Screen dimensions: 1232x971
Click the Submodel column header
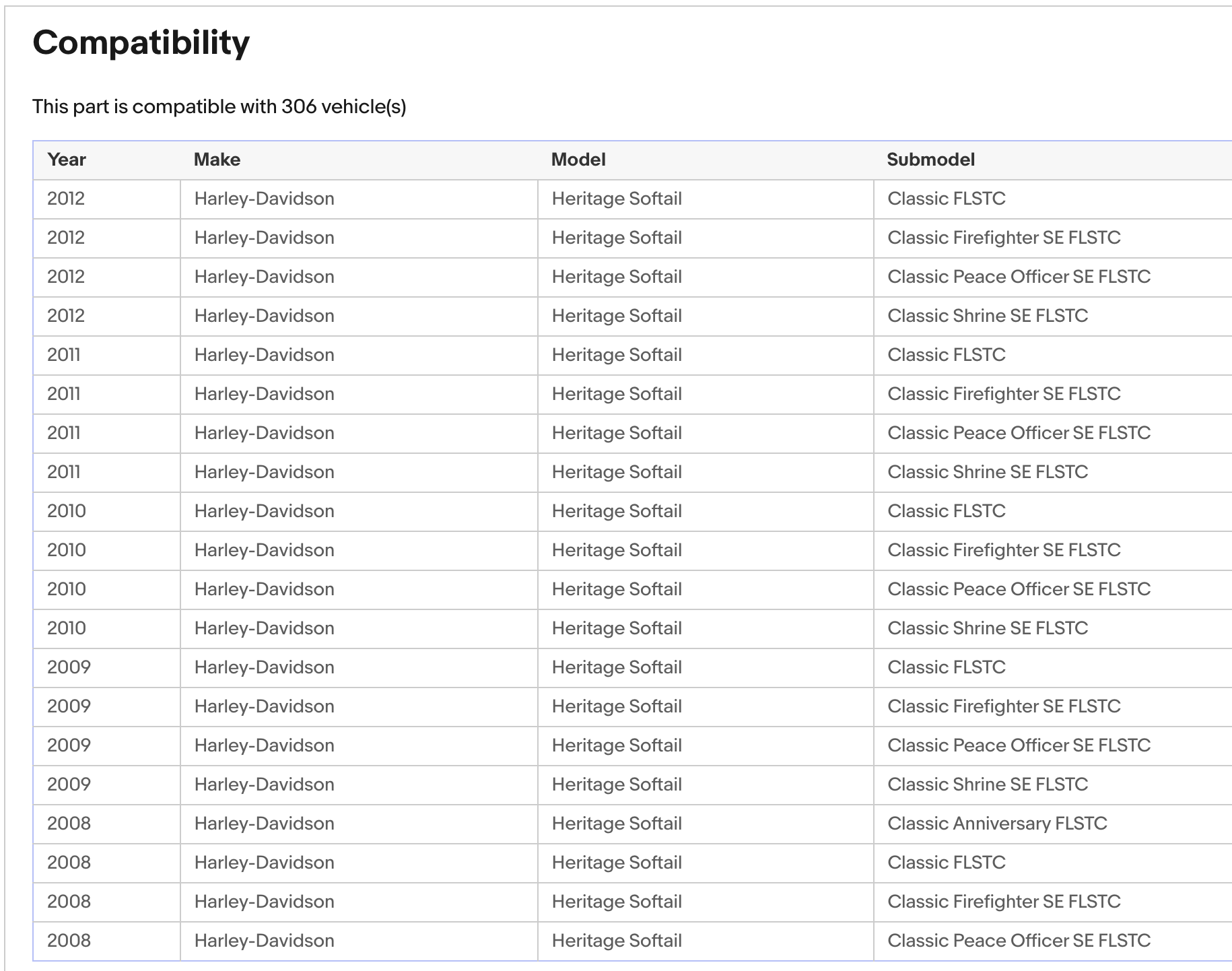930,160
